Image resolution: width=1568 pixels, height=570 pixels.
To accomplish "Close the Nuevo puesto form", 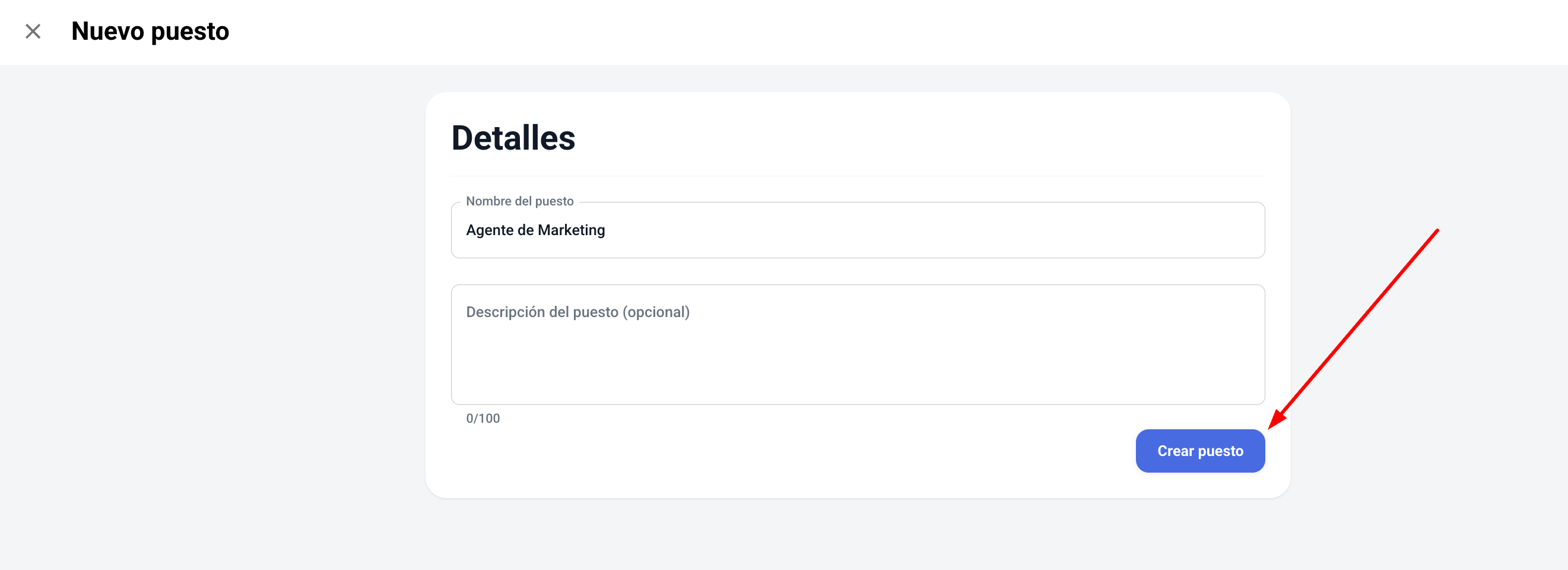I will (33, 31).
